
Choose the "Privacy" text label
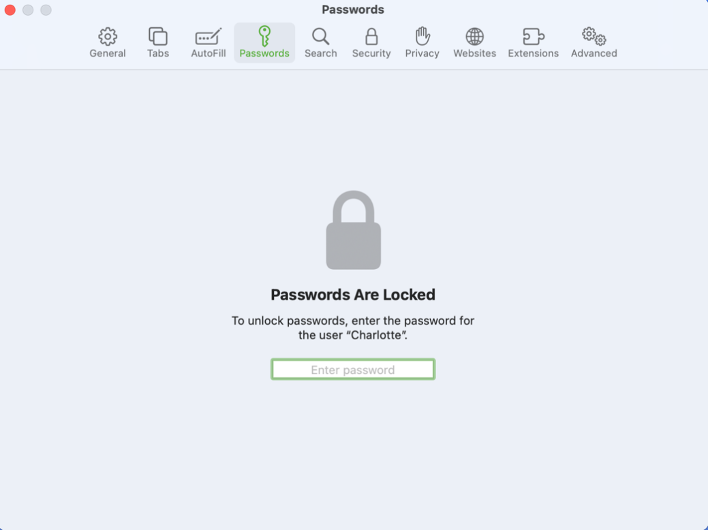[x=422, y=54]
